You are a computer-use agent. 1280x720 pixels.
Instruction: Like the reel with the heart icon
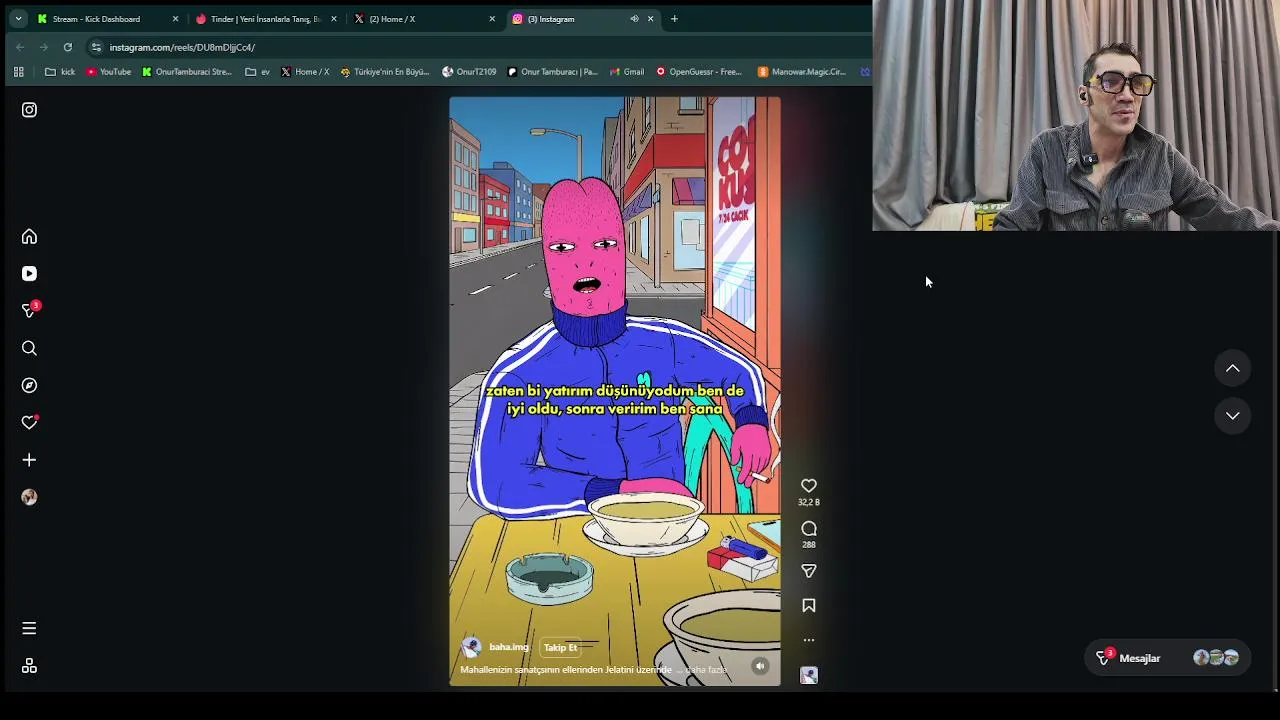tap(809, 486)
